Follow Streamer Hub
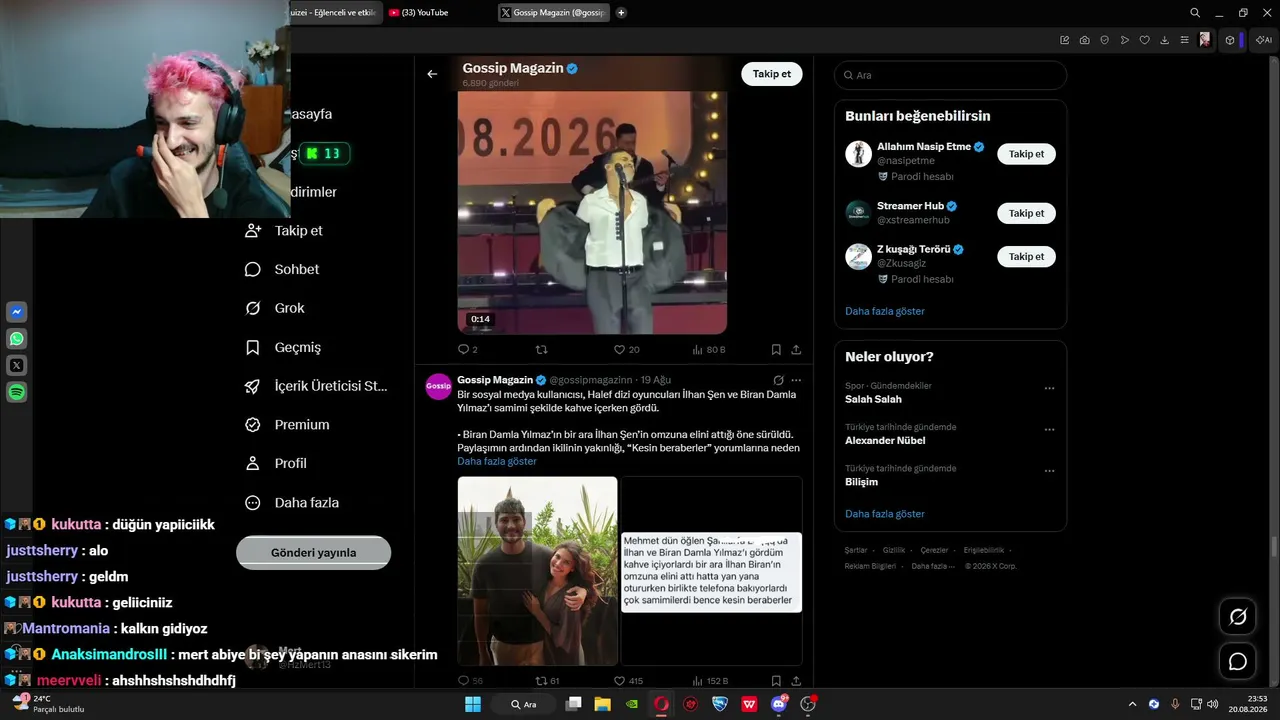 point(1026,213)
